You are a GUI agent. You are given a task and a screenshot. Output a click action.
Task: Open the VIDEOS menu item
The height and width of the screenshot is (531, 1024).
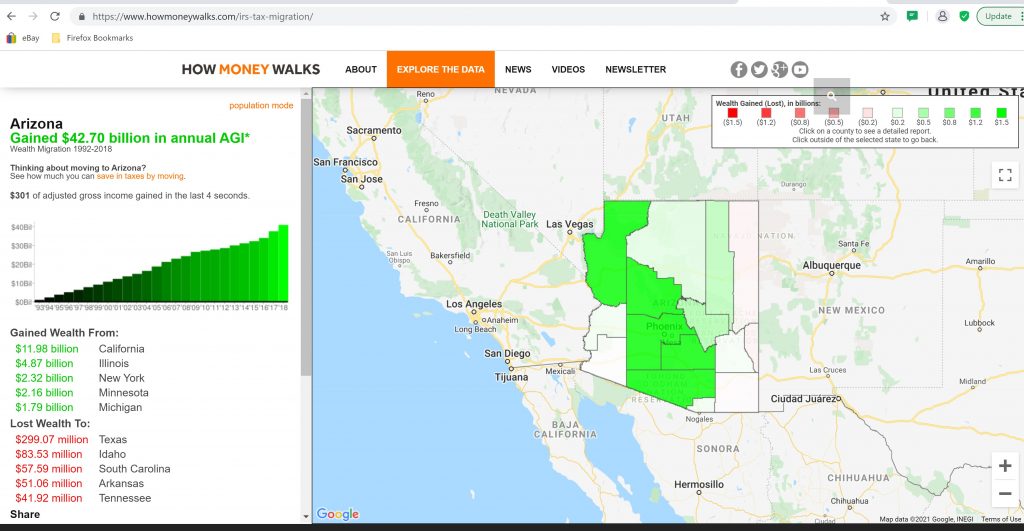(x=568, y=69)
